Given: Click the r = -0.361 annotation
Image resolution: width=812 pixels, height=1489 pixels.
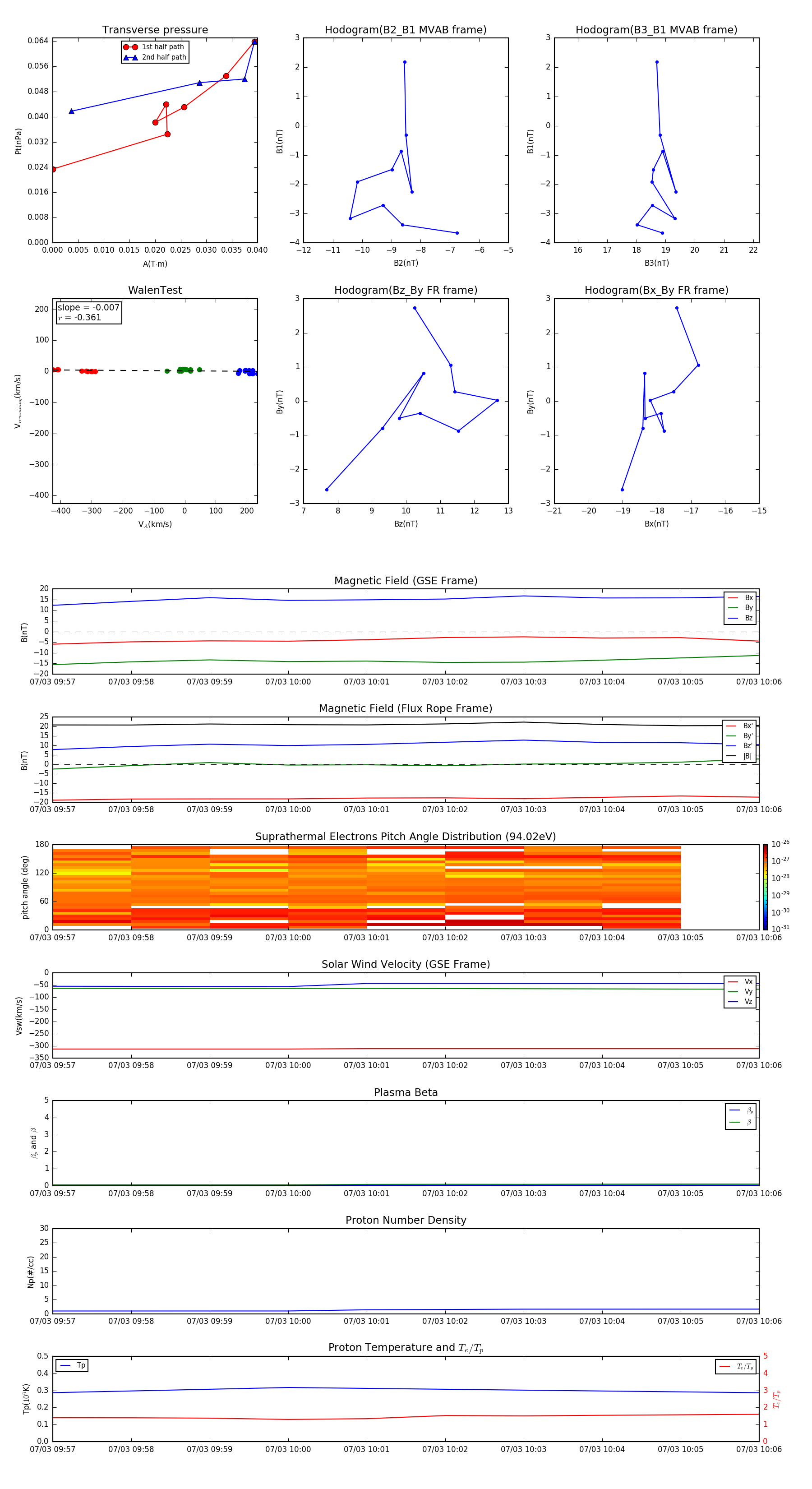Looking at the screenshot, I should point(80,317).
